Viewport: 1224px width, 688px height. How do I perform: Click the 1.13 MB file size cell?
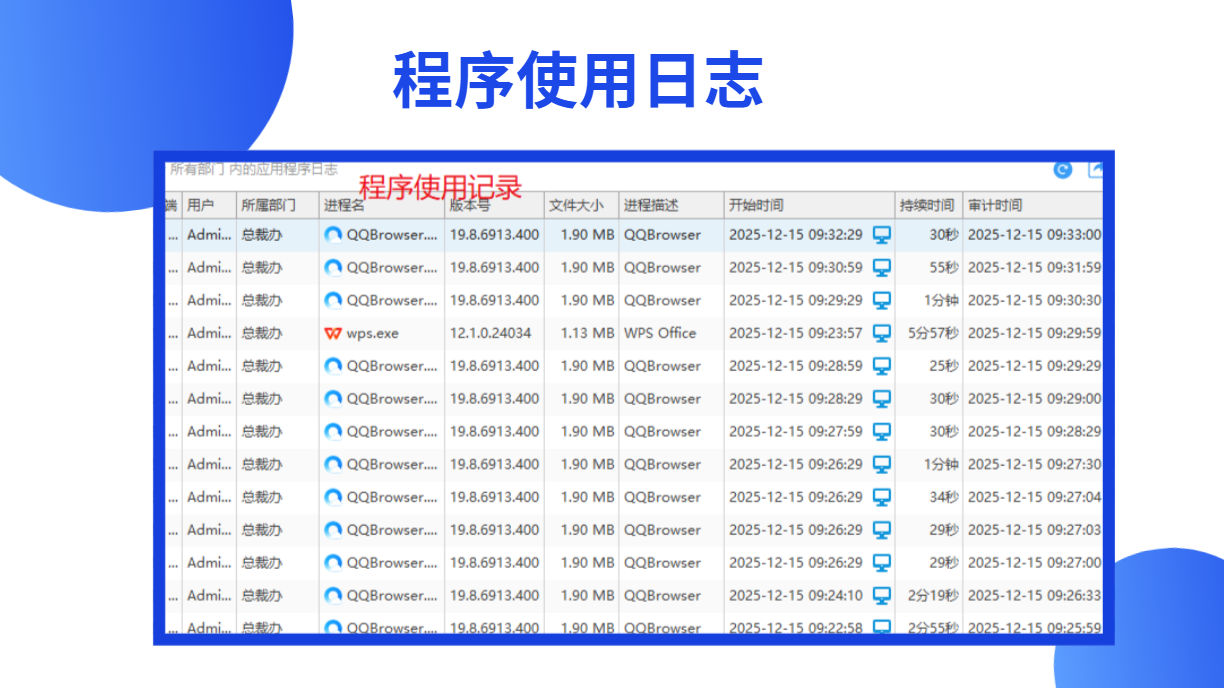(587, 333)
